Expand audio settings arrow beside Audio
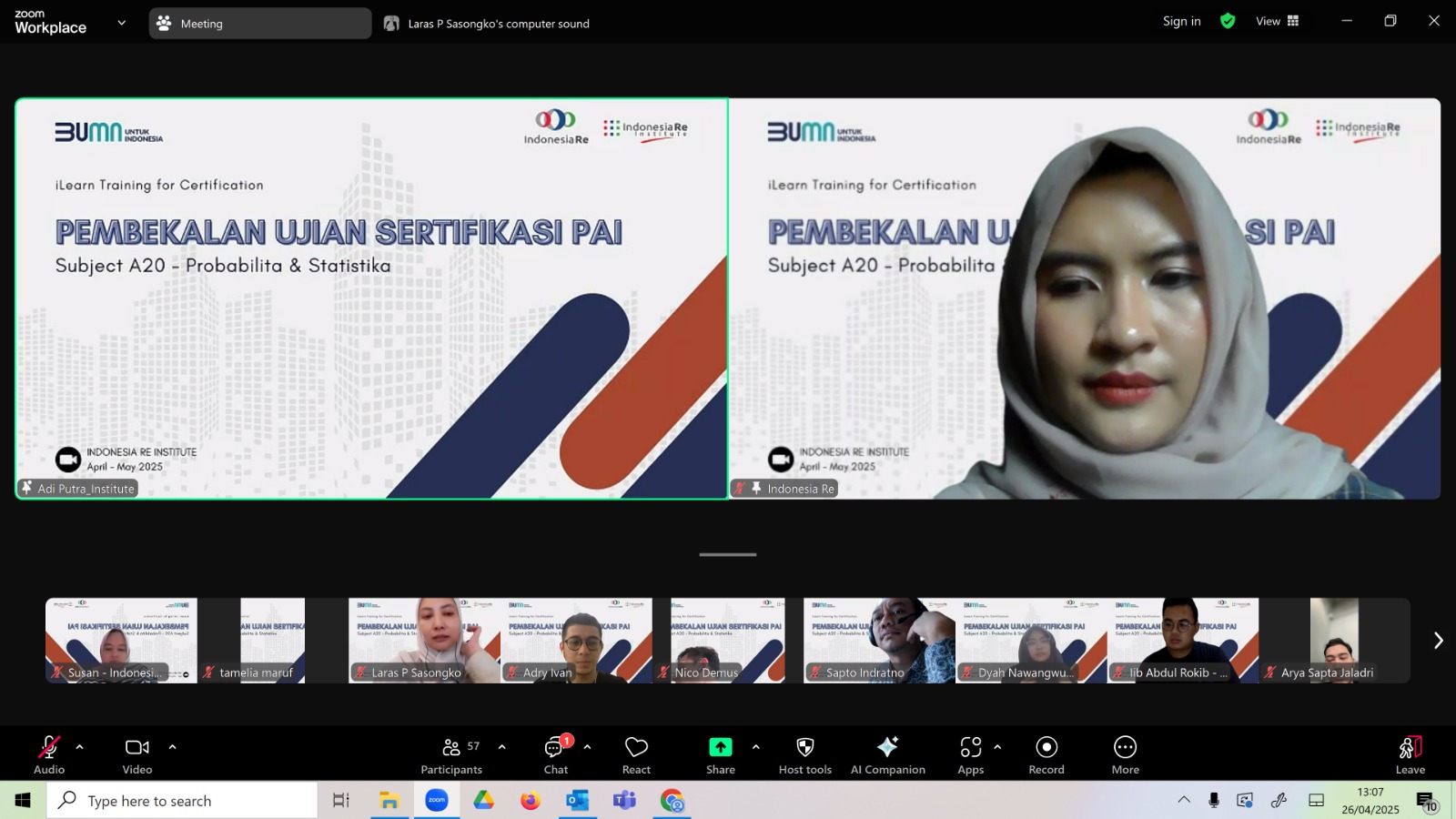 click(x=79, y=747)
